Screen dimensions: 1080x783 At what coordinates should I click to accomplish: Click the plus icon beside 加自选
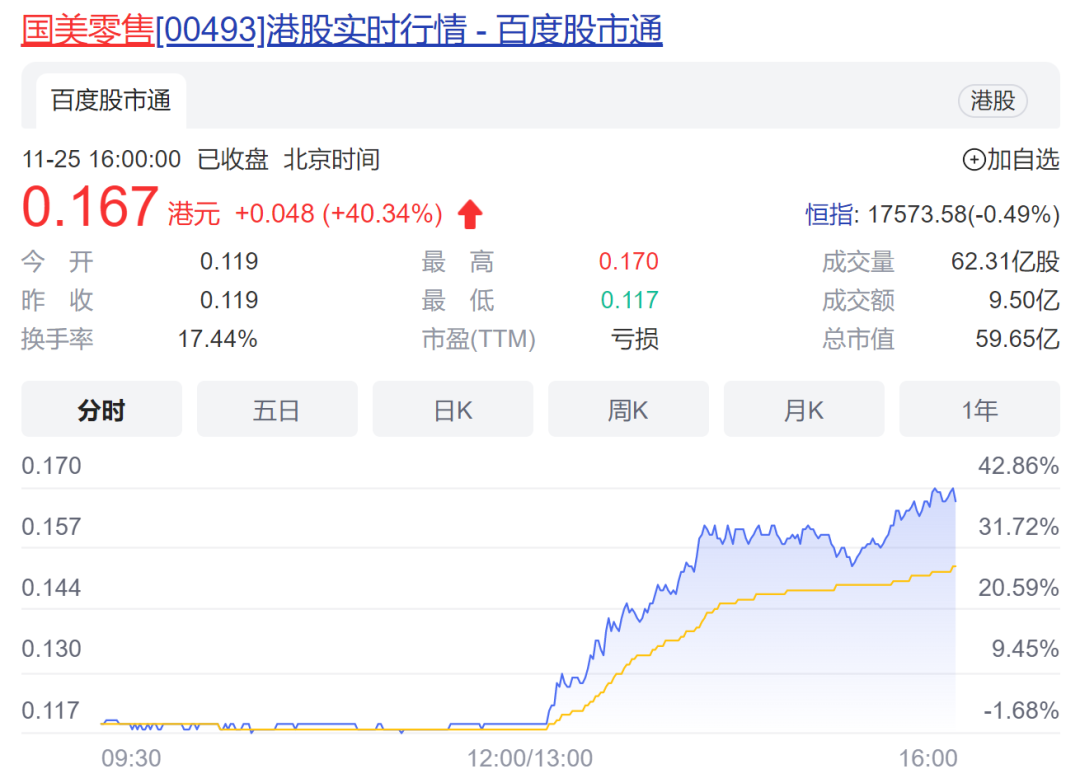point(973,160)
